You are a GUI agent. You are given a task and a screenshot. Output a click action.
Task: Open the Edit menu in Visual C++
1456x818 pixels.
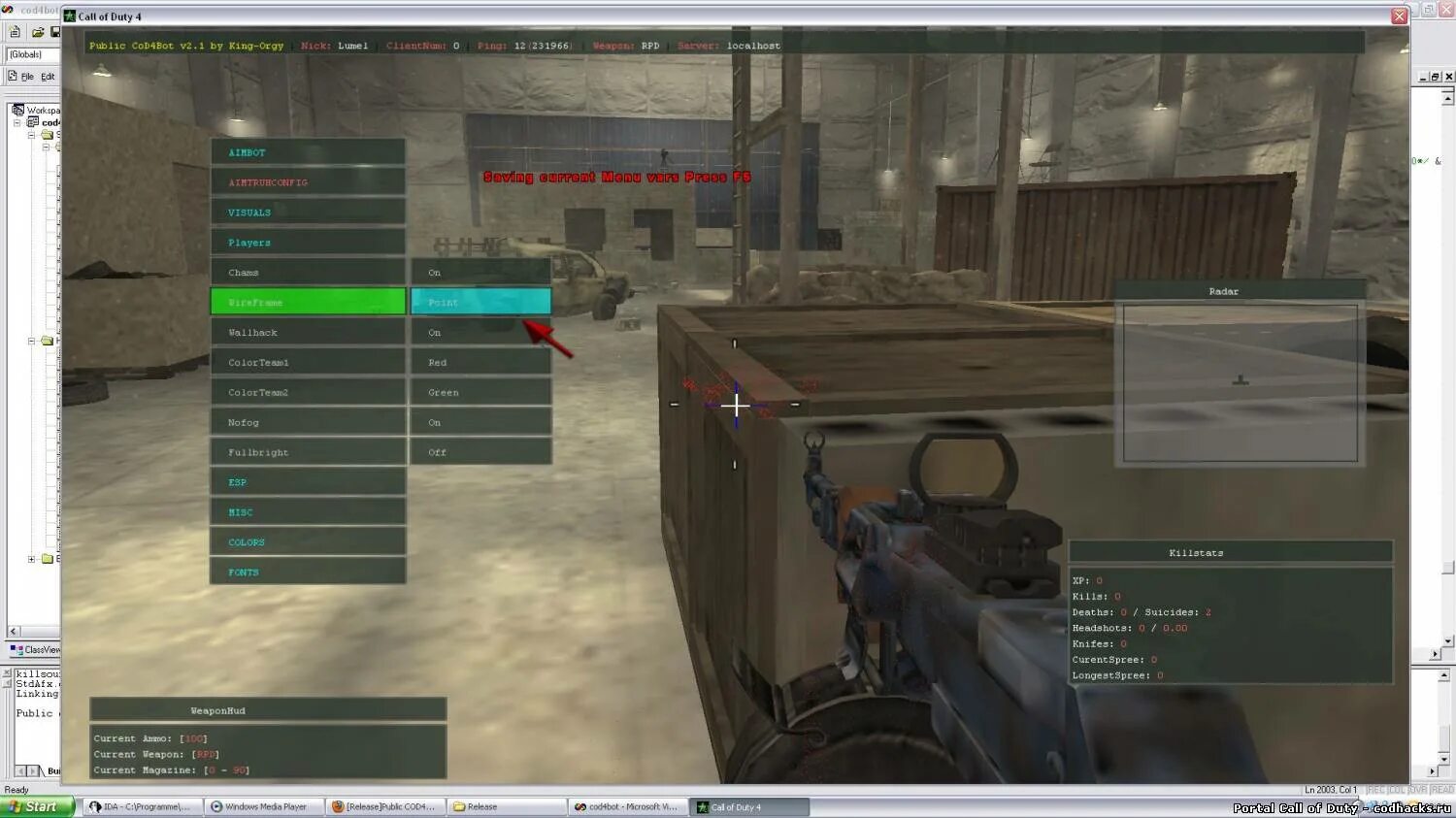pos(48,77)
